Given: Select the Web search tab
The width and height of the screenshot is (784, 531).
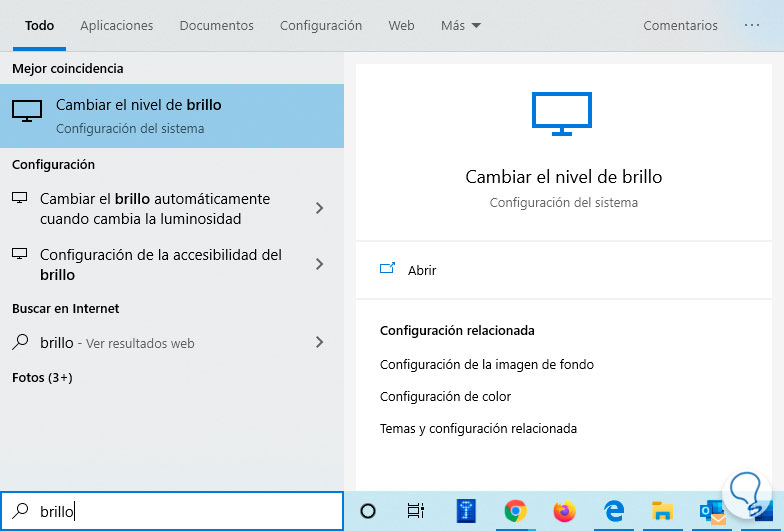Looking at the screenshot, I should 401,25.
